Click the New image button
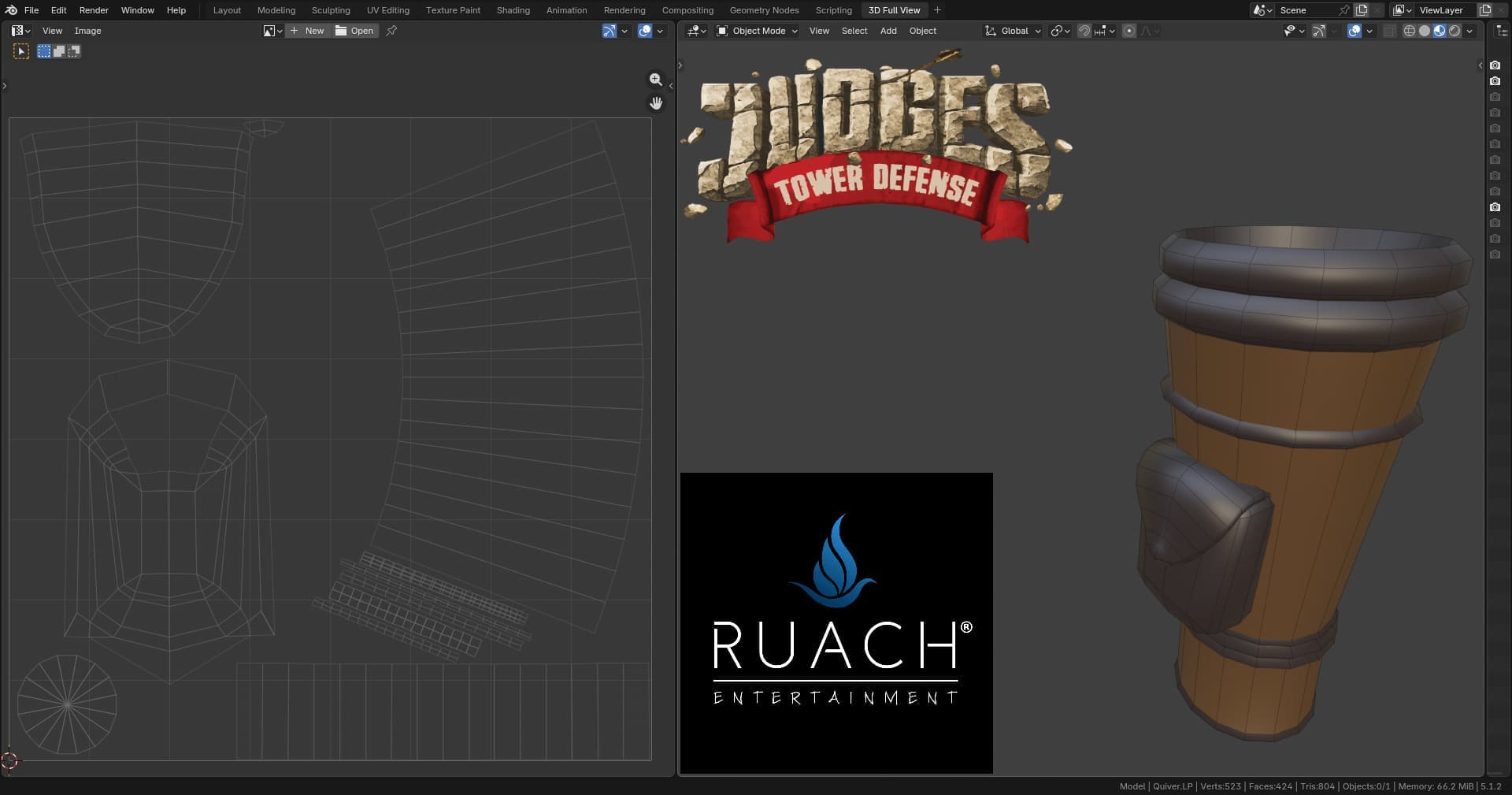 coord(308,31)
